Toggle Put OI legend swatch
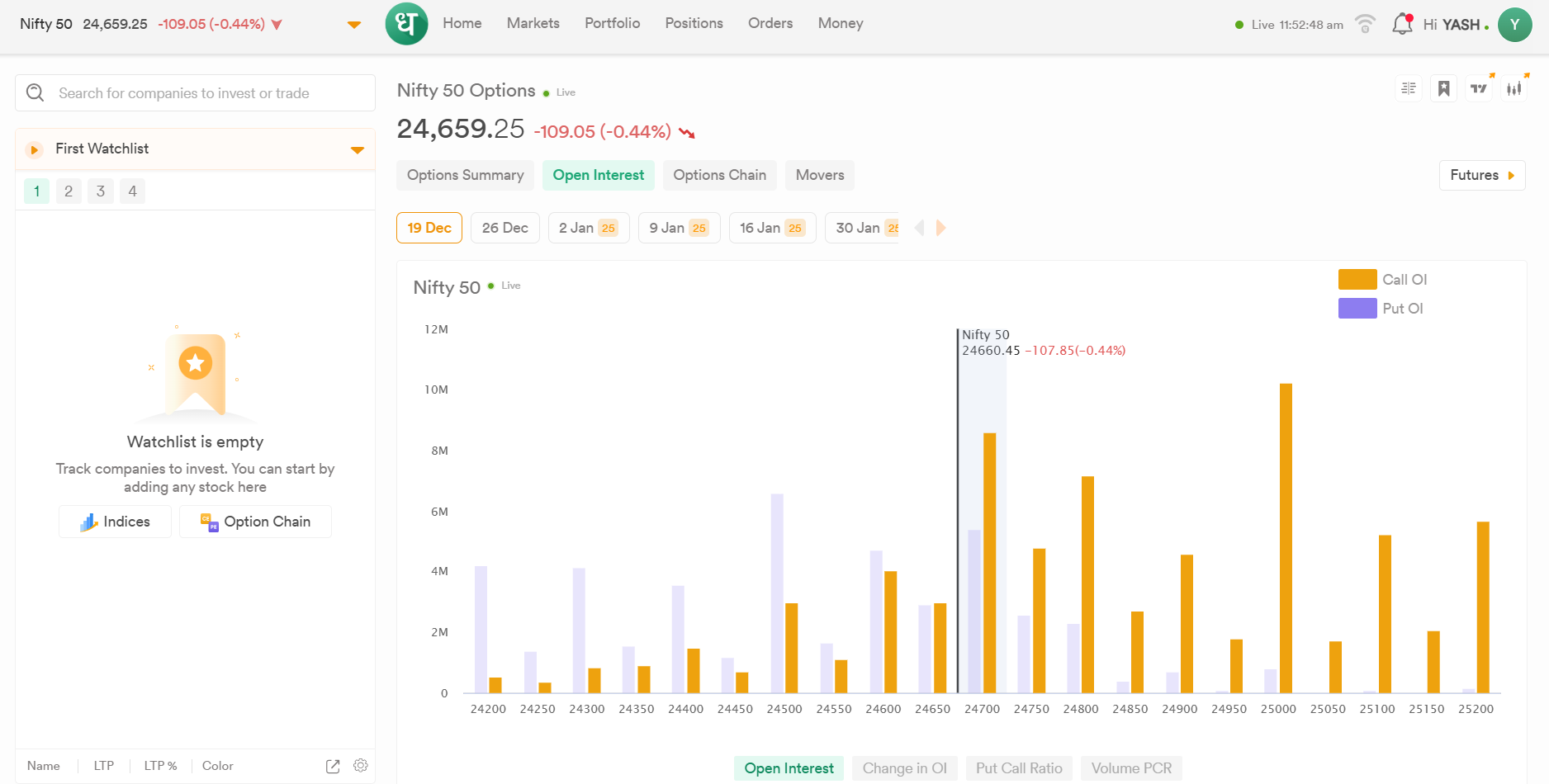The height and width of the screenshot is (784, 1549). click(x=1357, y=309)
